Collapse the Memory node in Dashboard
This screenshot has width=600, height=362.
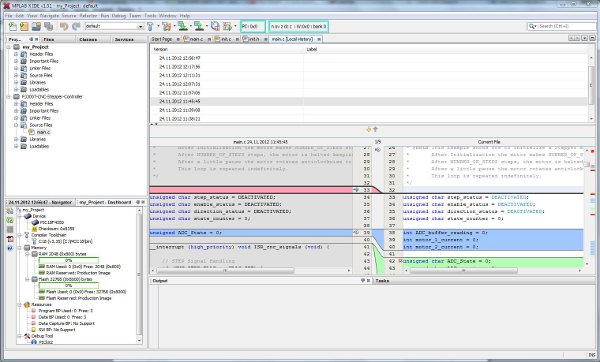click(20, 248)
